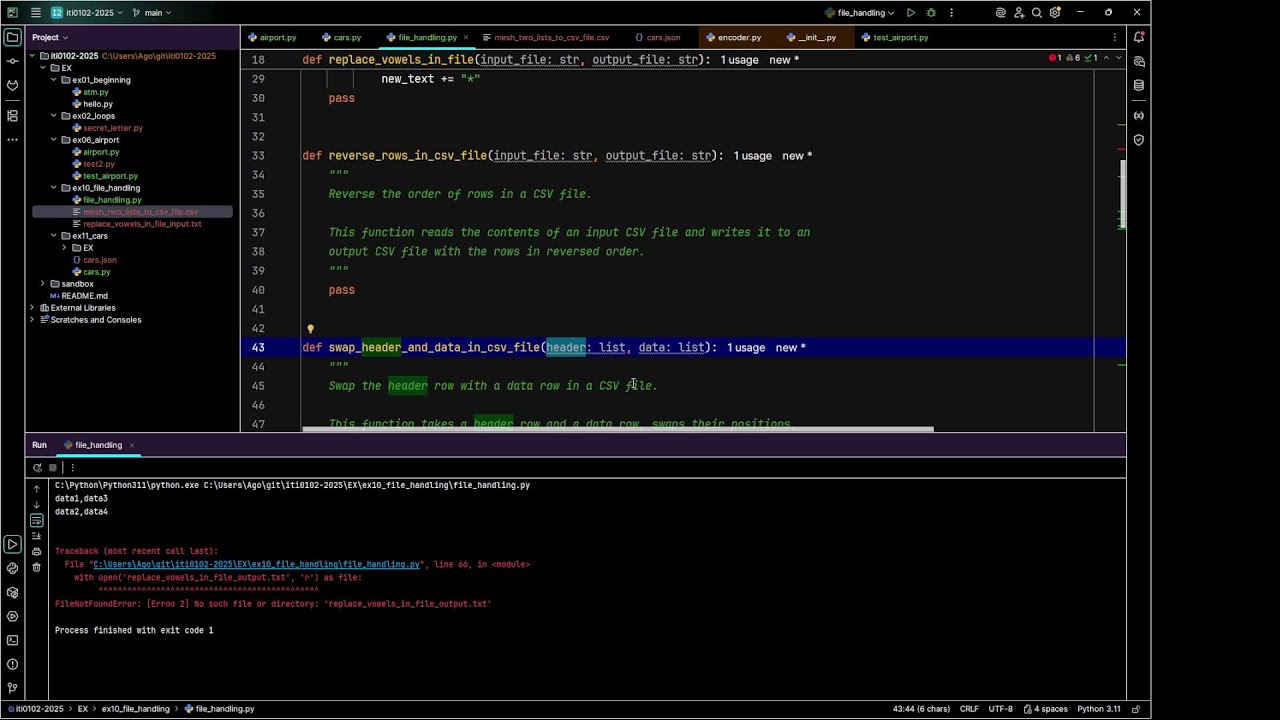Open the Structure tool window
The width and height of the screenshot is (1280, 720).
point(12,116)
